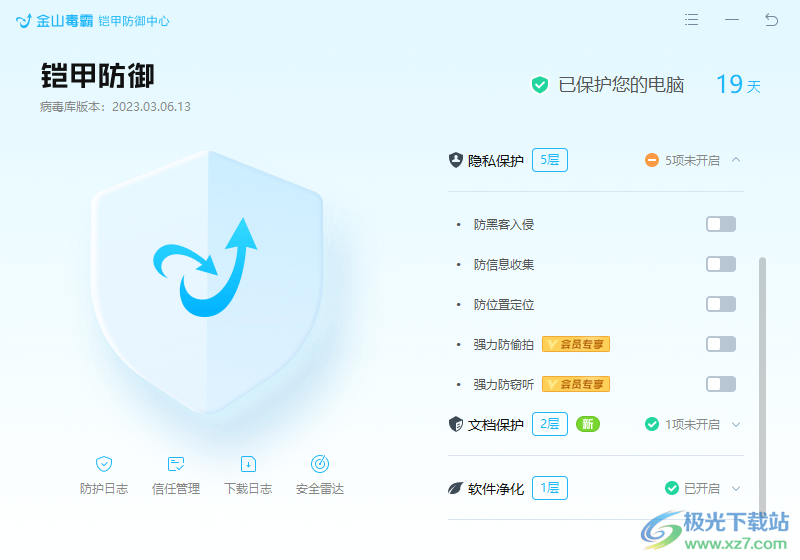The height and width of the screenshot is (560, 800).
Task: Click the 软件净化 leaf icon
Action: coord(456,489)
